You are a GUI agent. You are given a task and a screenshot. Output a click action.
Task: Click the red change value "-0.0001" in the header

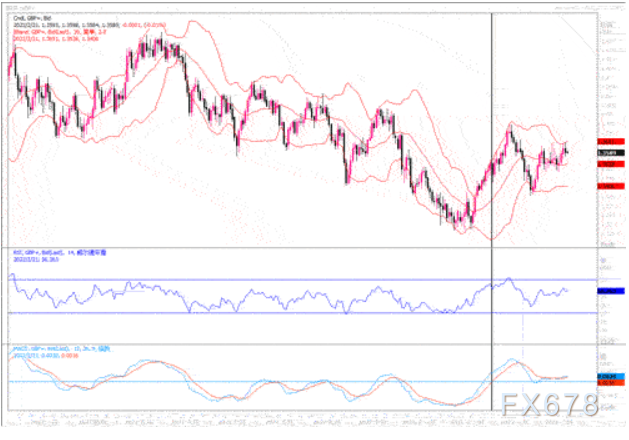pos(130,25)
